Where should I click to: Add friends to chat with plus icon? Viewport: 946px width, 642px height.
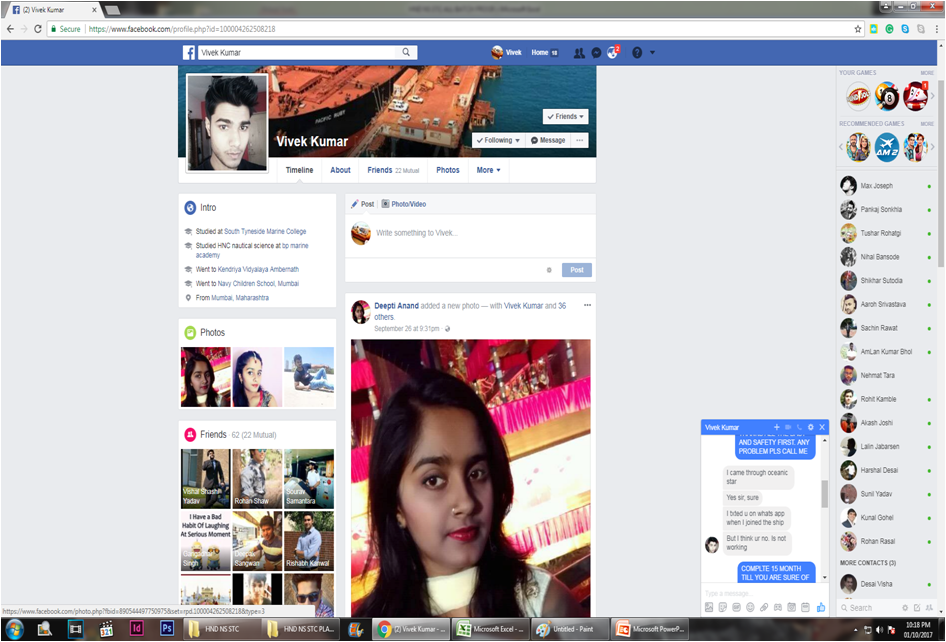(x=776, y=427)
